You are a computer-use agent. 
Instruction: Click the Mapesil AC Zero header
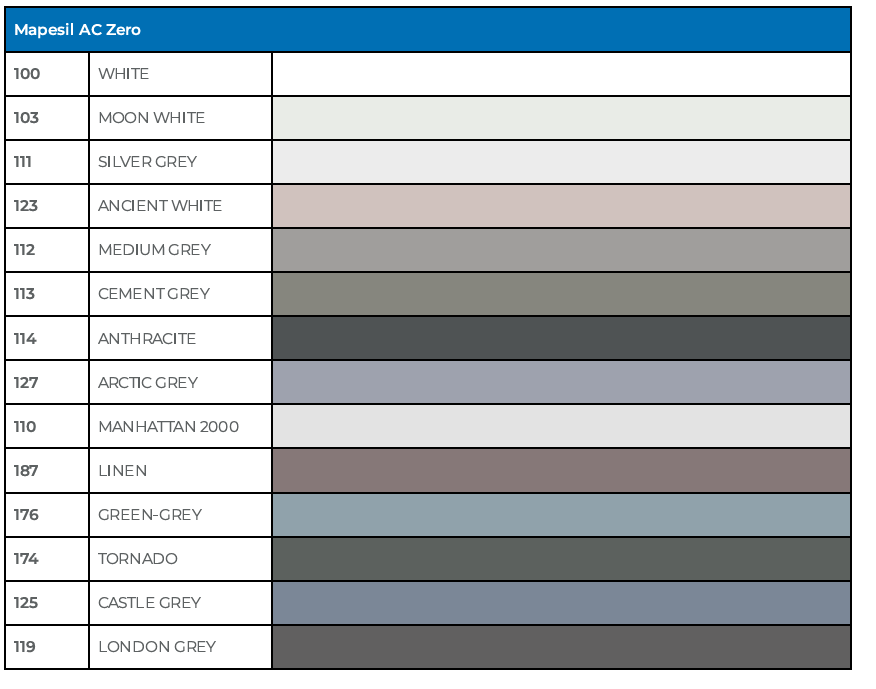(x=78, y=30)
